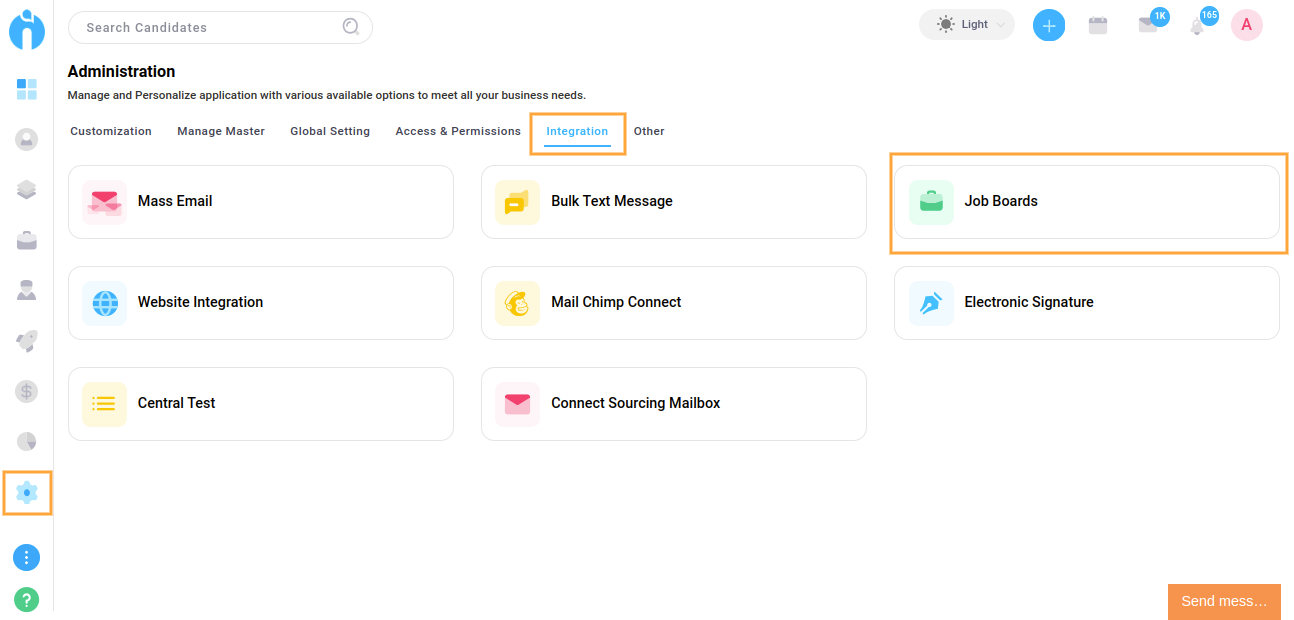
Task: Open the mail inbox icon with 1K badge
Action: [x=1148, y=26]
